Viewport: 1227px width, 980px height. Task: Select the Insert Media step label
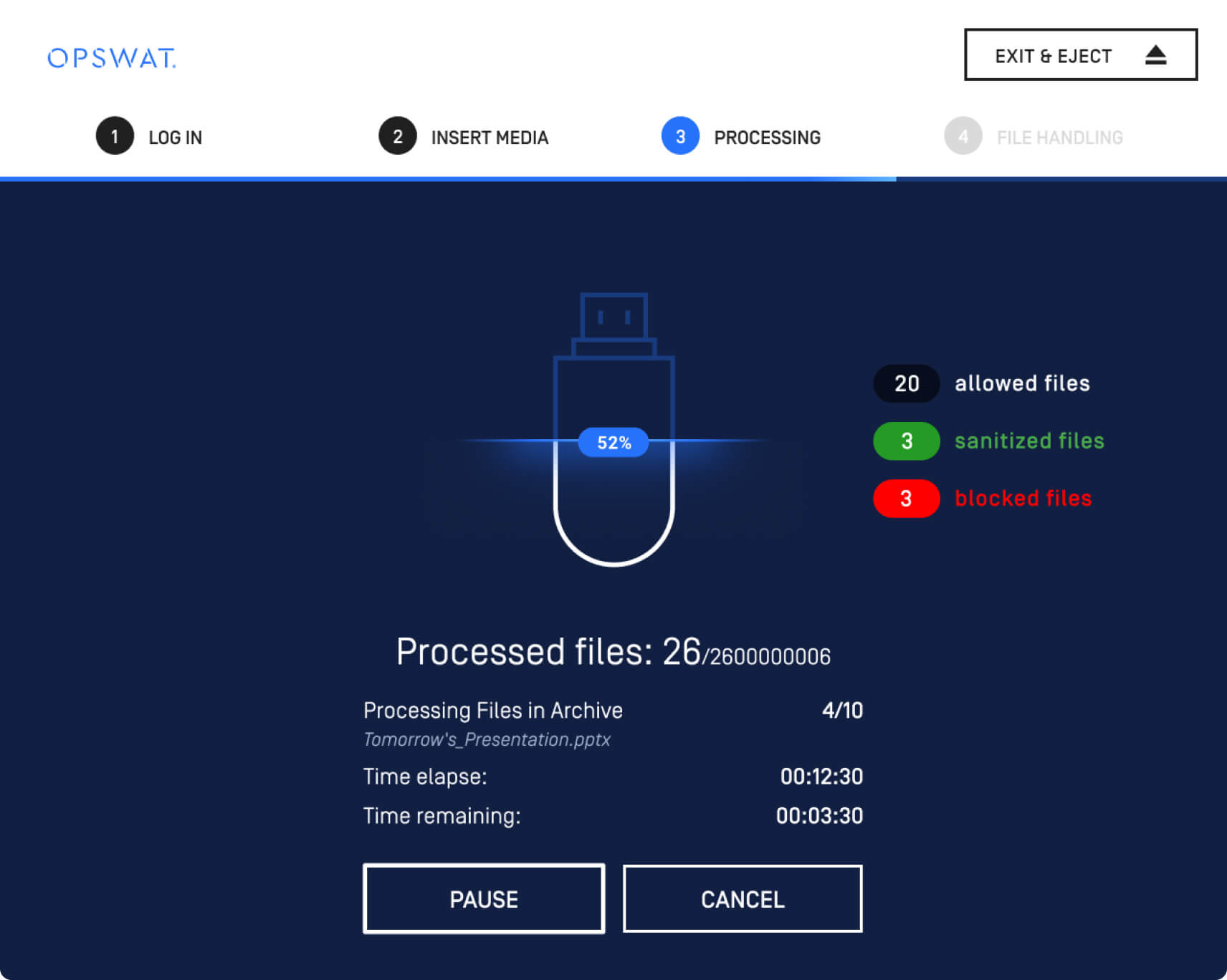click(x=490, y=138)
